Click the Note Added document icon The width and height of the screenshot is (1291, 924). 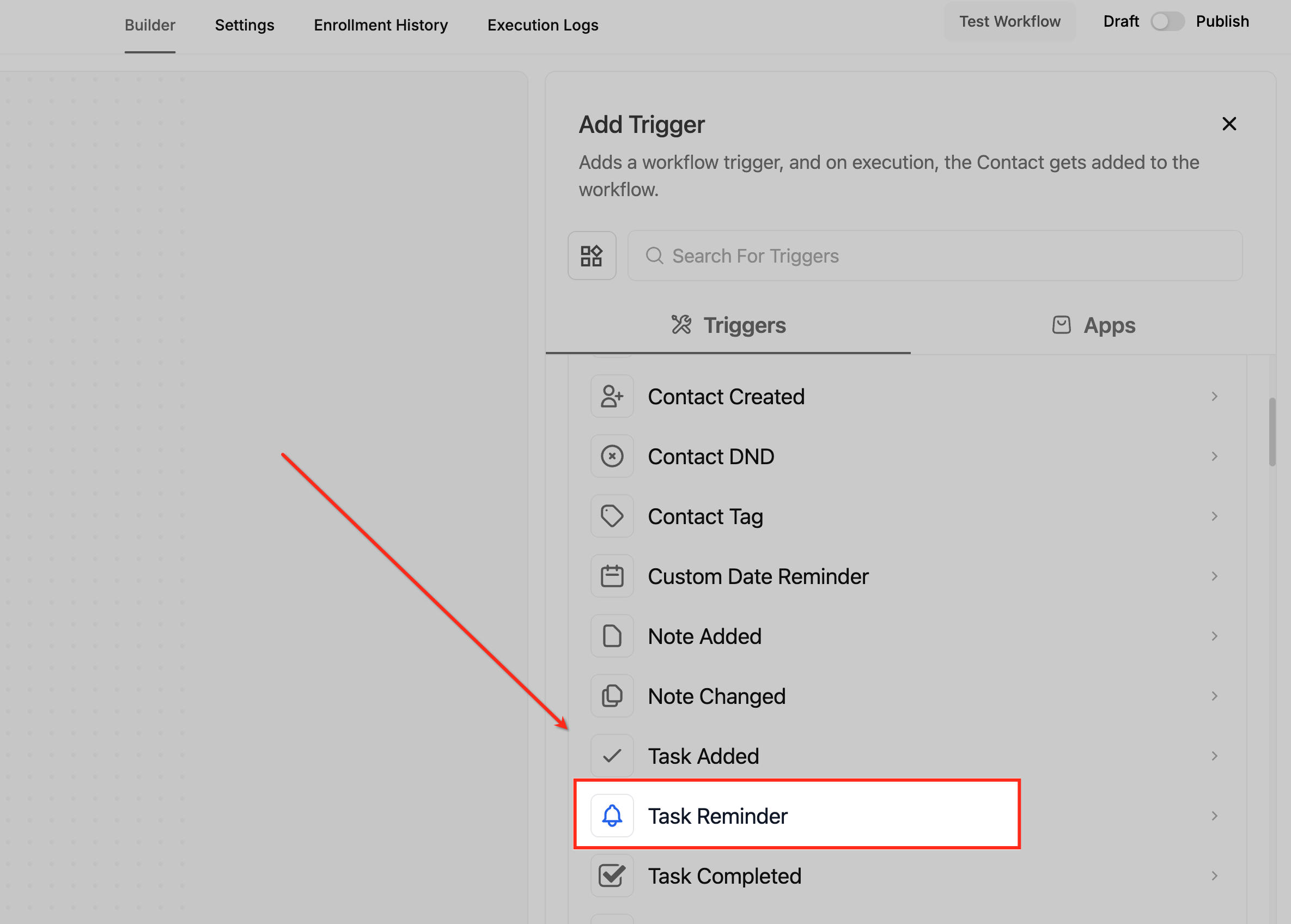point(612,636)
